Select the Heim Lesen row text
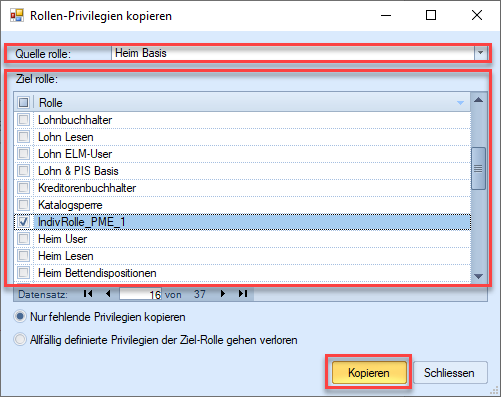 [x=66, y=256]
